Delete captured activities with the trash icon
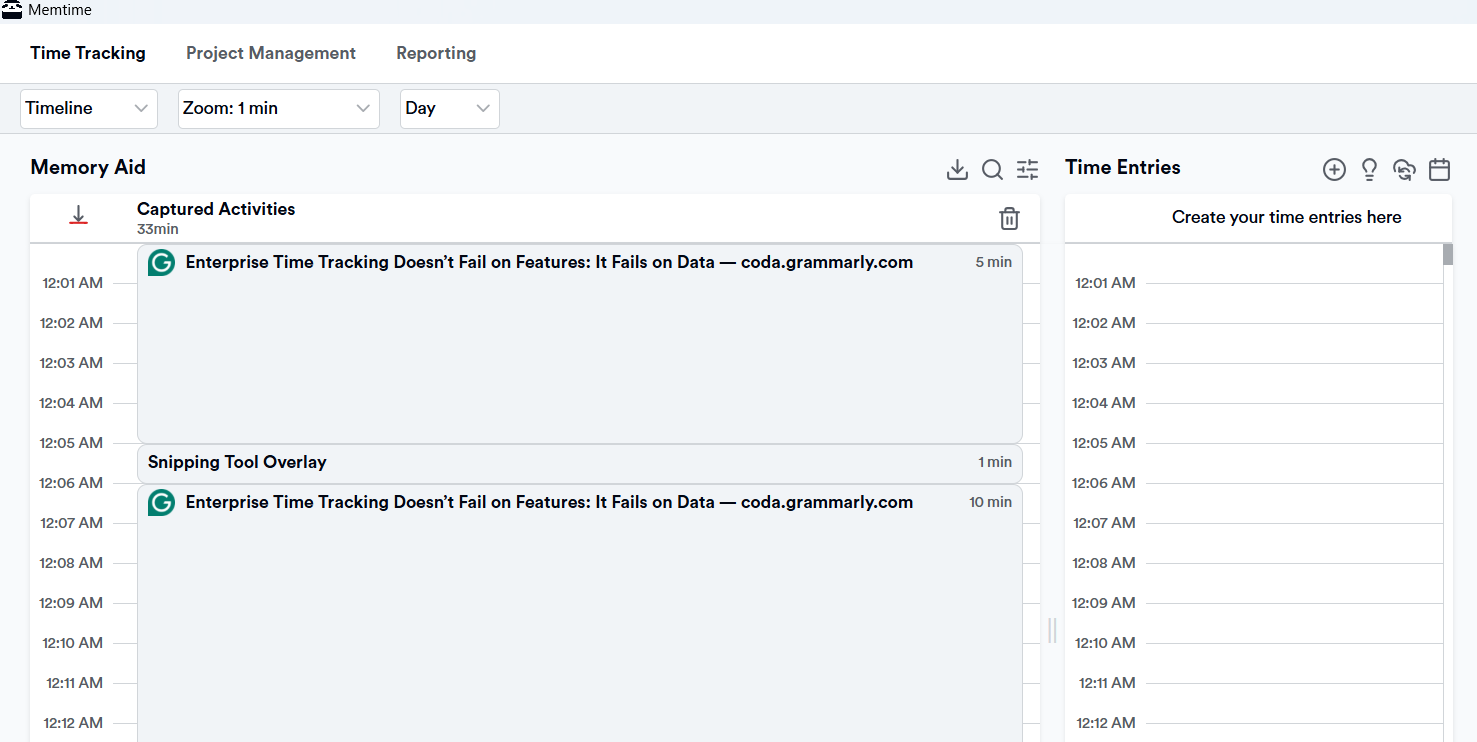 (1010, 218)
